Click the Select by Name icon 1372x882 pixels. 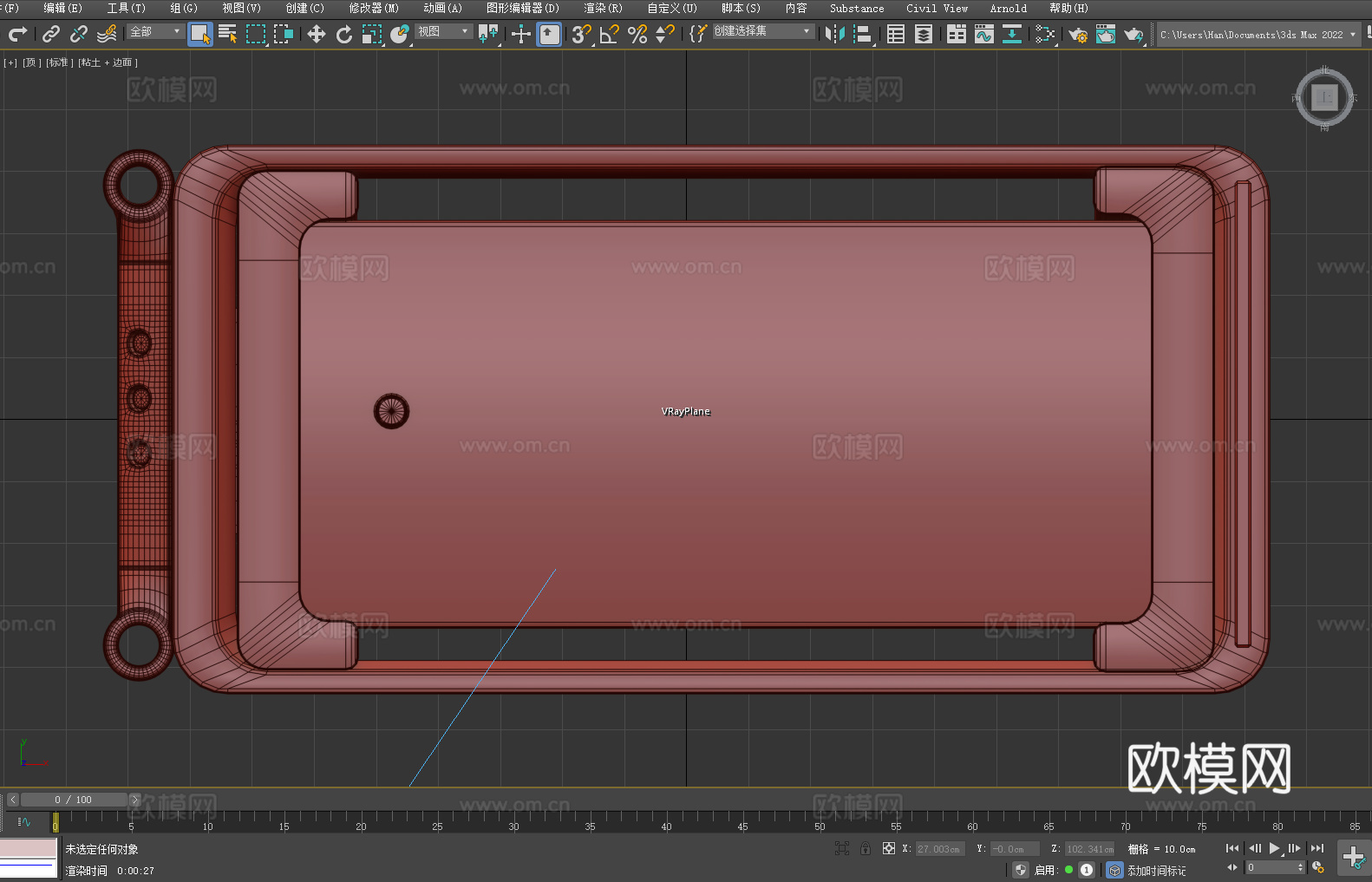point(227,34)
